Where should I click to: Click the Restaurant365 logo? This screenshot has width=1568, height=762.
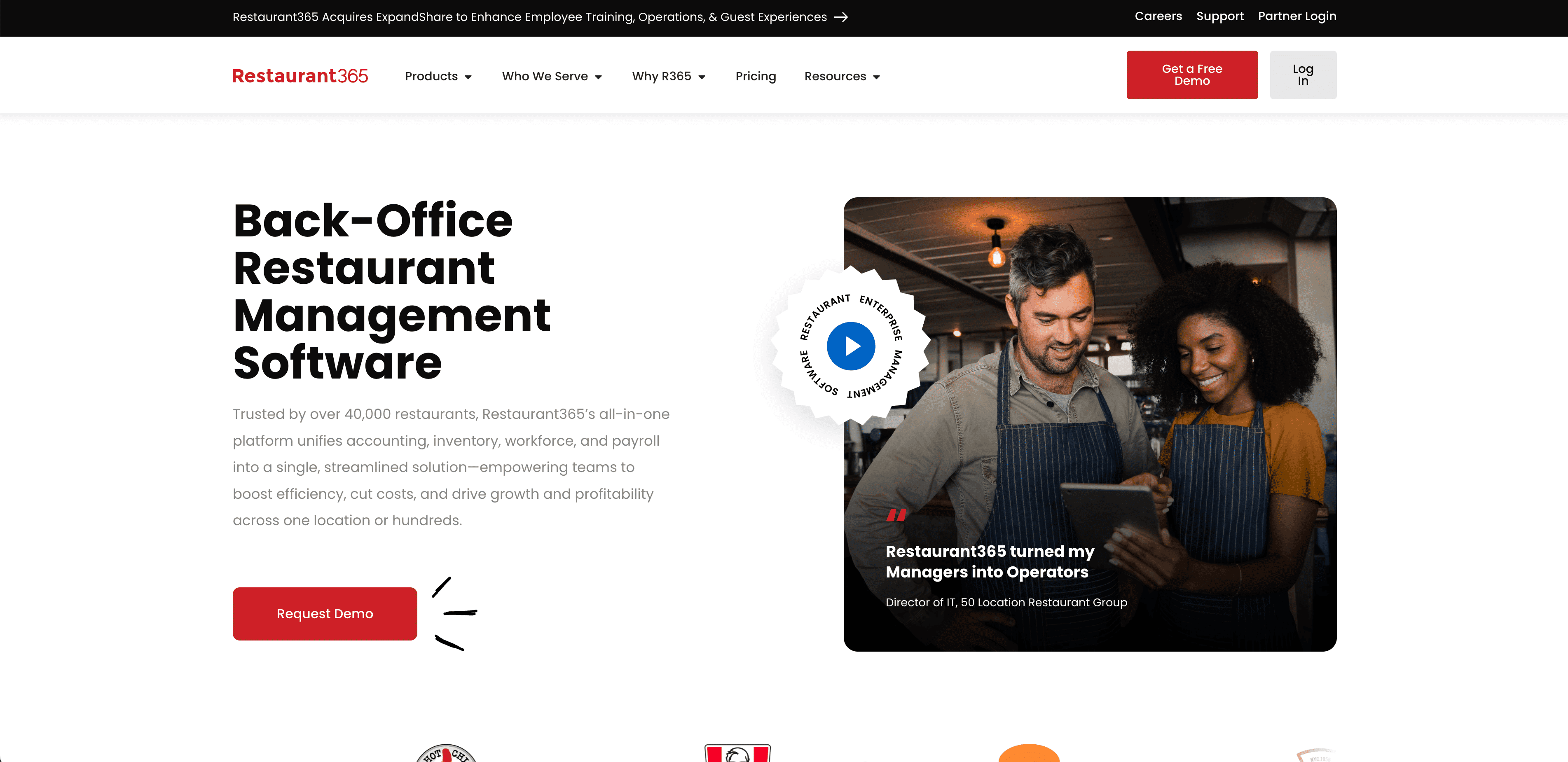pos(300,76)
